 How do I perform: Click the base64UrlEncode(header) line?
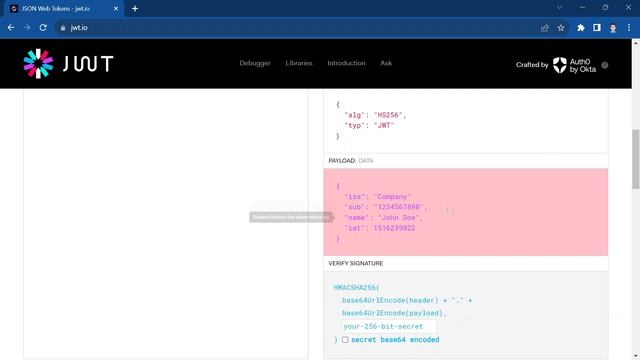pos(407,300)
